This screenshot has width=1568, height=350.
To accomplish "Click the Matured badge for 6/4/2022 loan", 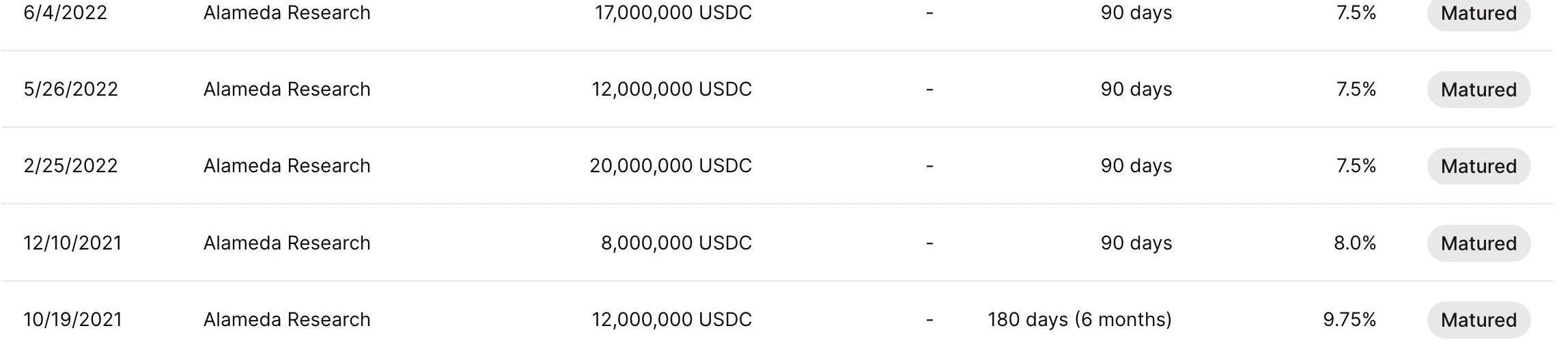I will [x=1479, y=13].
